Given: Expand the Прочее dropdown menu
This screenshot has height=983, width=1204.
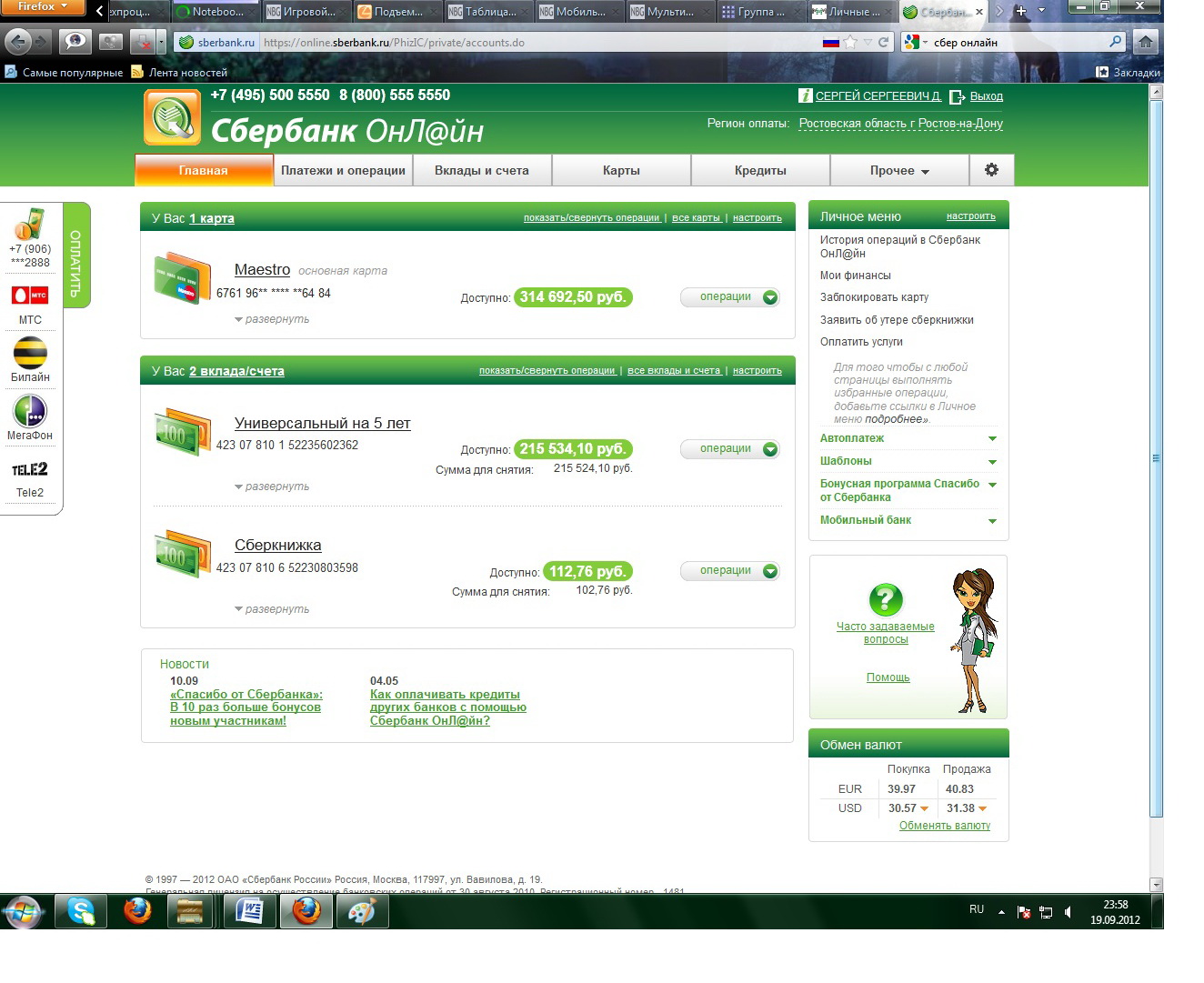Looking at the screenshot, I should [899, 170].
